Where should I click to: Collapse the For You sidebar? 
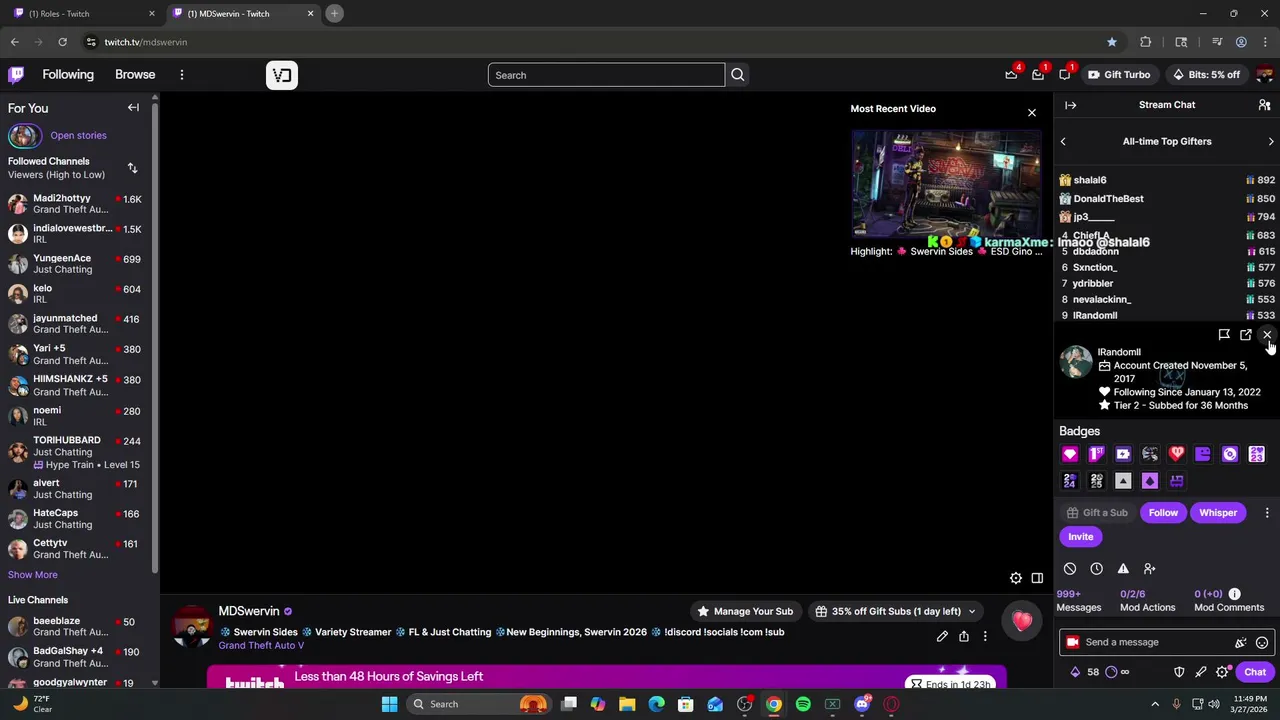click(133, 108)
